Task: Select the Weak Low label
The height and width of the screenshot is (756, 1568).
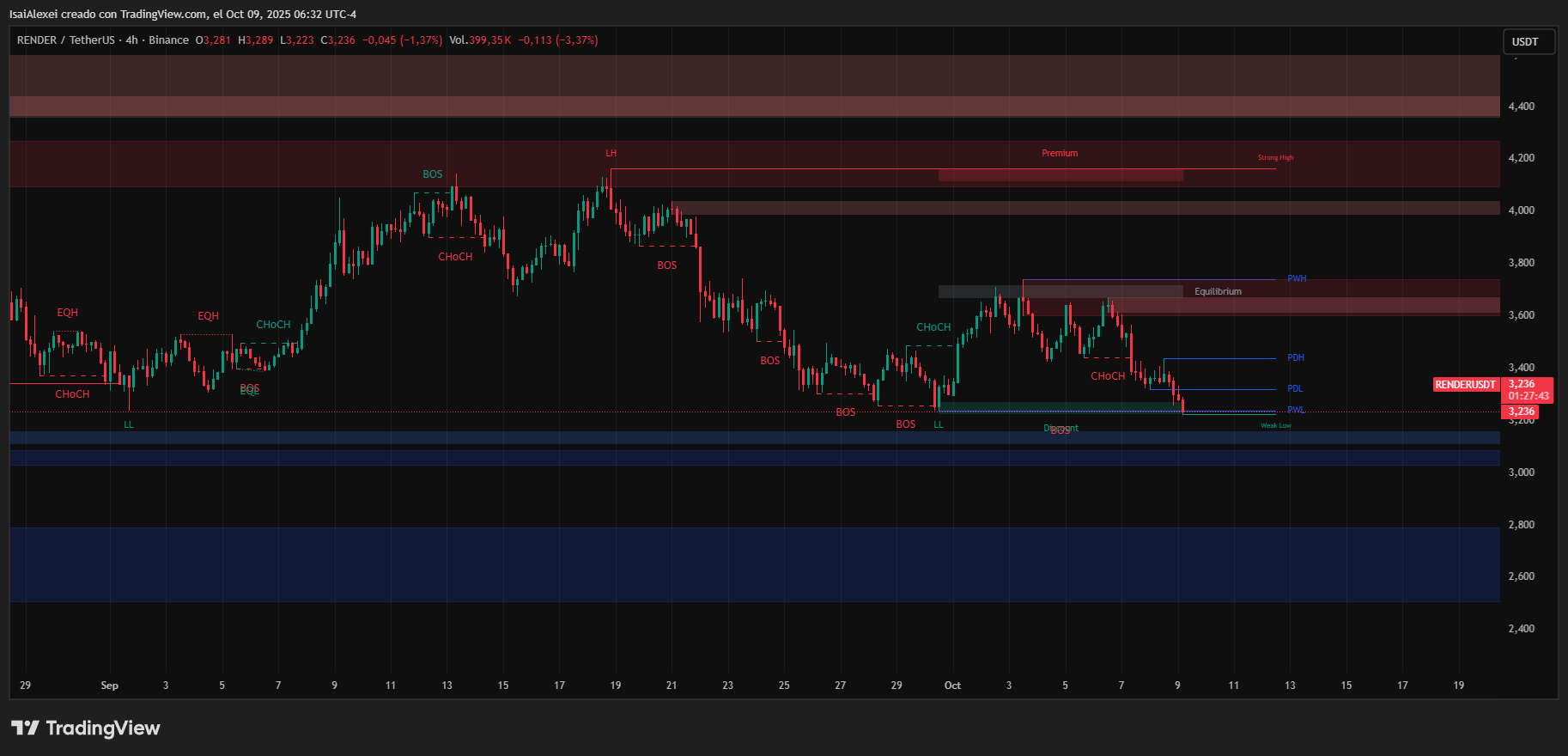Action: (1275, 426)
